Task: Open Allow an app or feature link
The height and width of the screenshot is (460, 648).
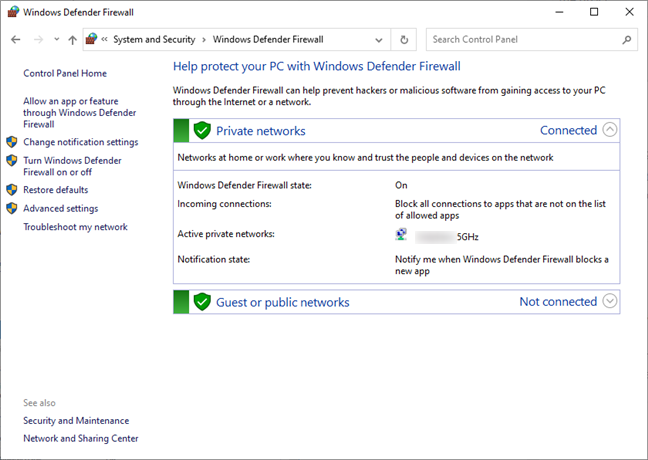Action: [x=79, y=112]
